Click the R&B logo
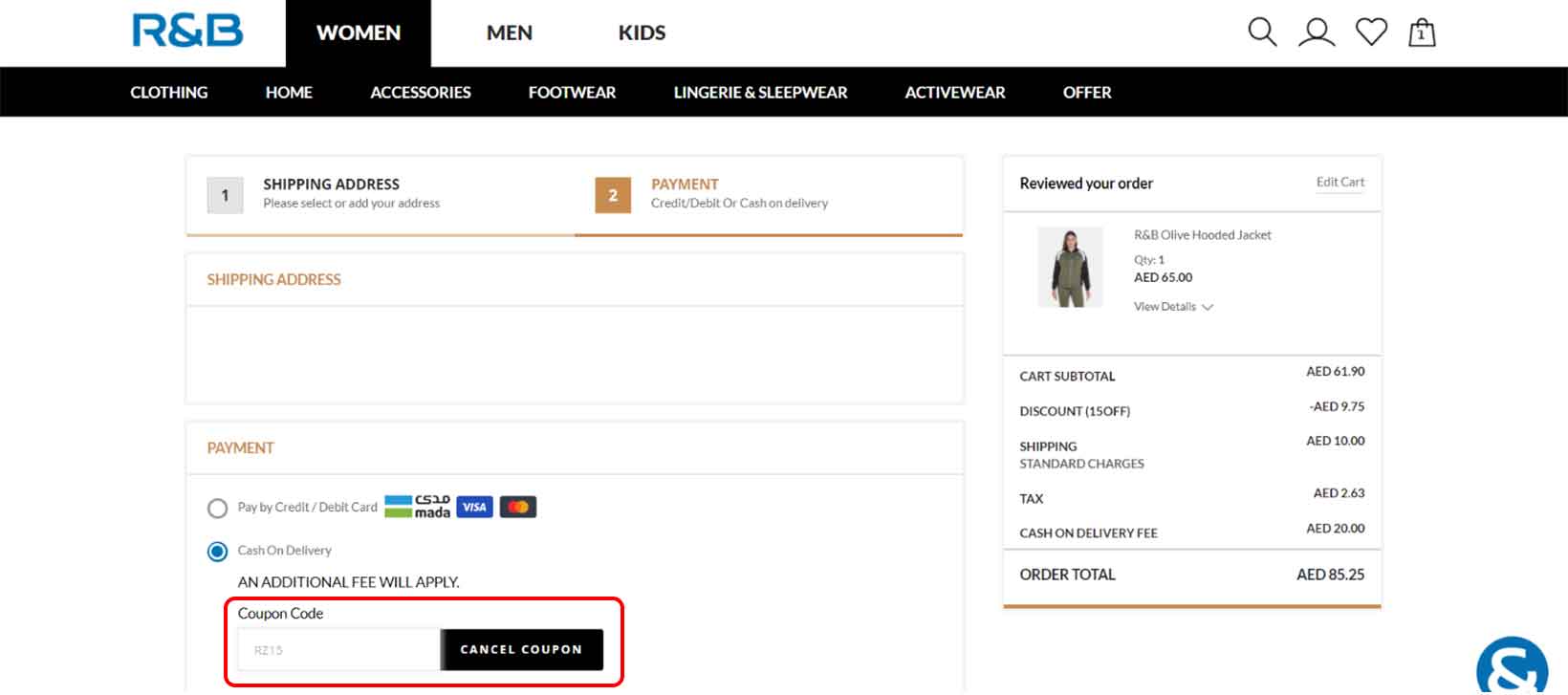Image resolution: width=1568 pixels, height=695 pixels. coord(187,31)
